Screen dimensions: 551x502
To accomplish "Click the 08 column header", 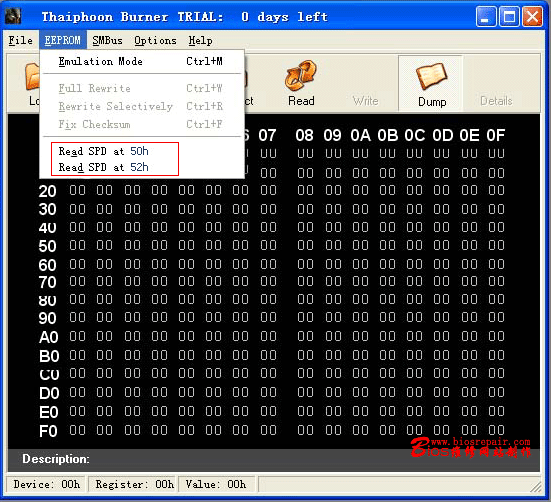I will point(304,135).
